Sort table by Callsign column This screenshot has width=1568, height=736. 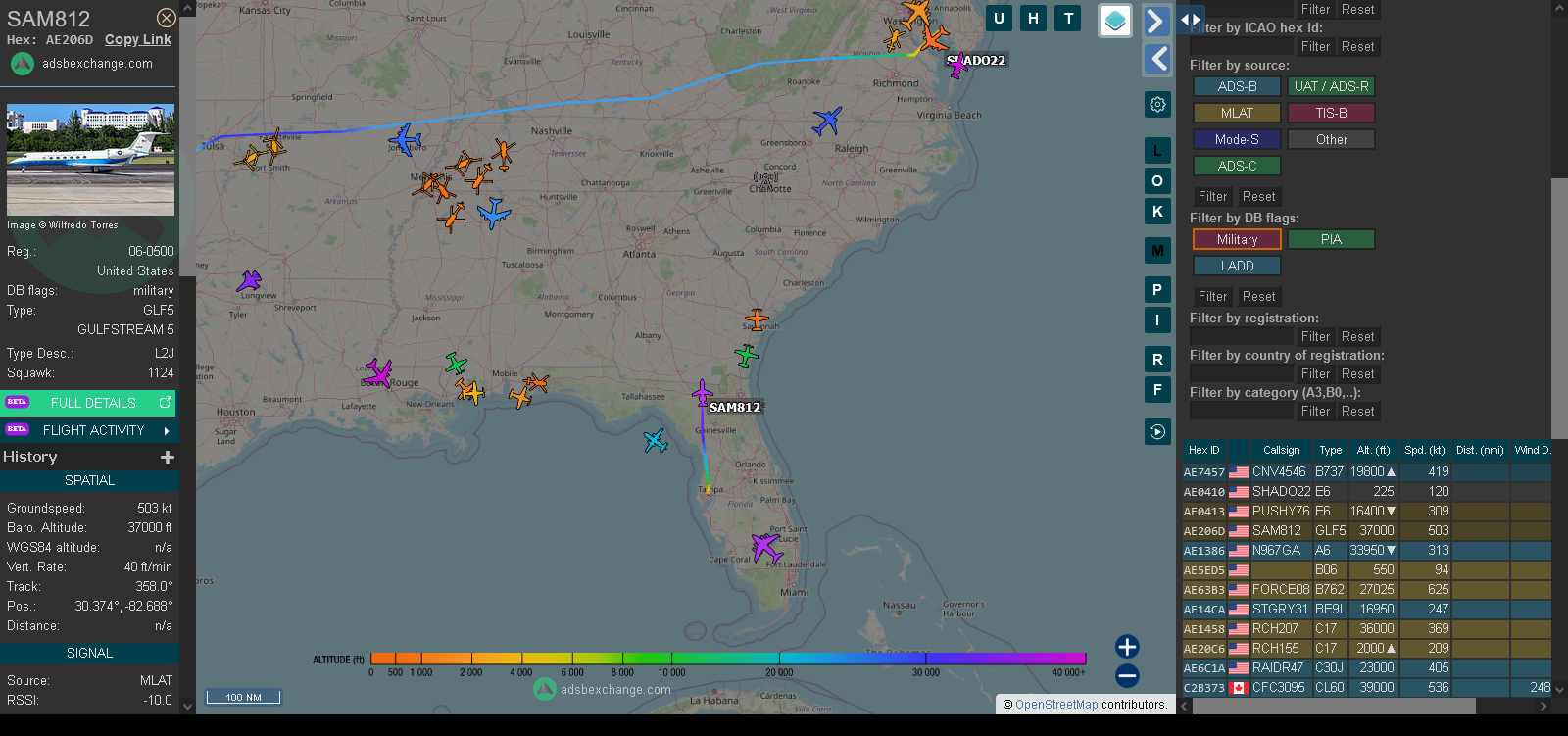click(1281, 451)
